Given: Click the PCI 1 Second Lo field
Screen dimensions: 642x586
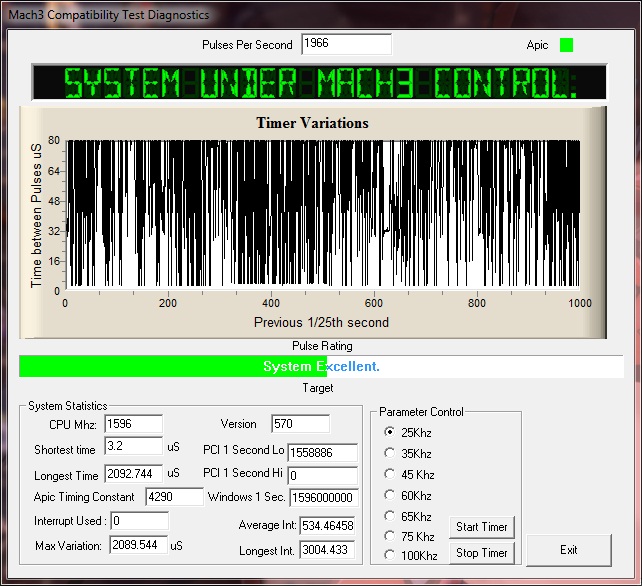Looking at the screenshot, I should click(x=323, y=453).
